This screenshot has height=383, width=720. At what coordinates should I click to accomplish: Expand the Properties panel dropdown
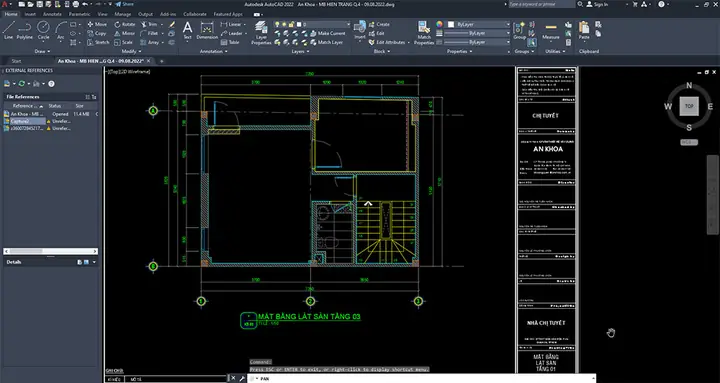coord(460,51)
